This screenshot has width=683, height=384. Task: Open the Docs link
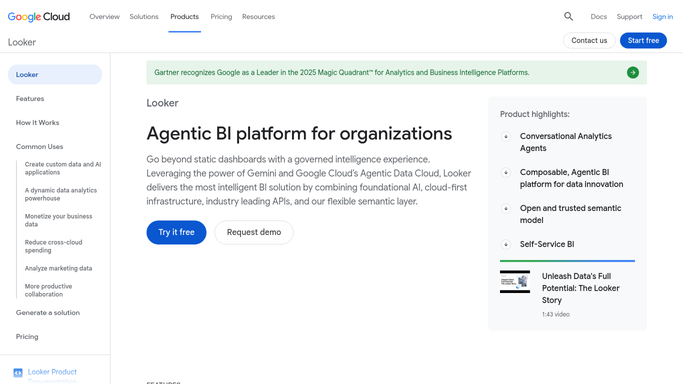click(x=598, y=17)
